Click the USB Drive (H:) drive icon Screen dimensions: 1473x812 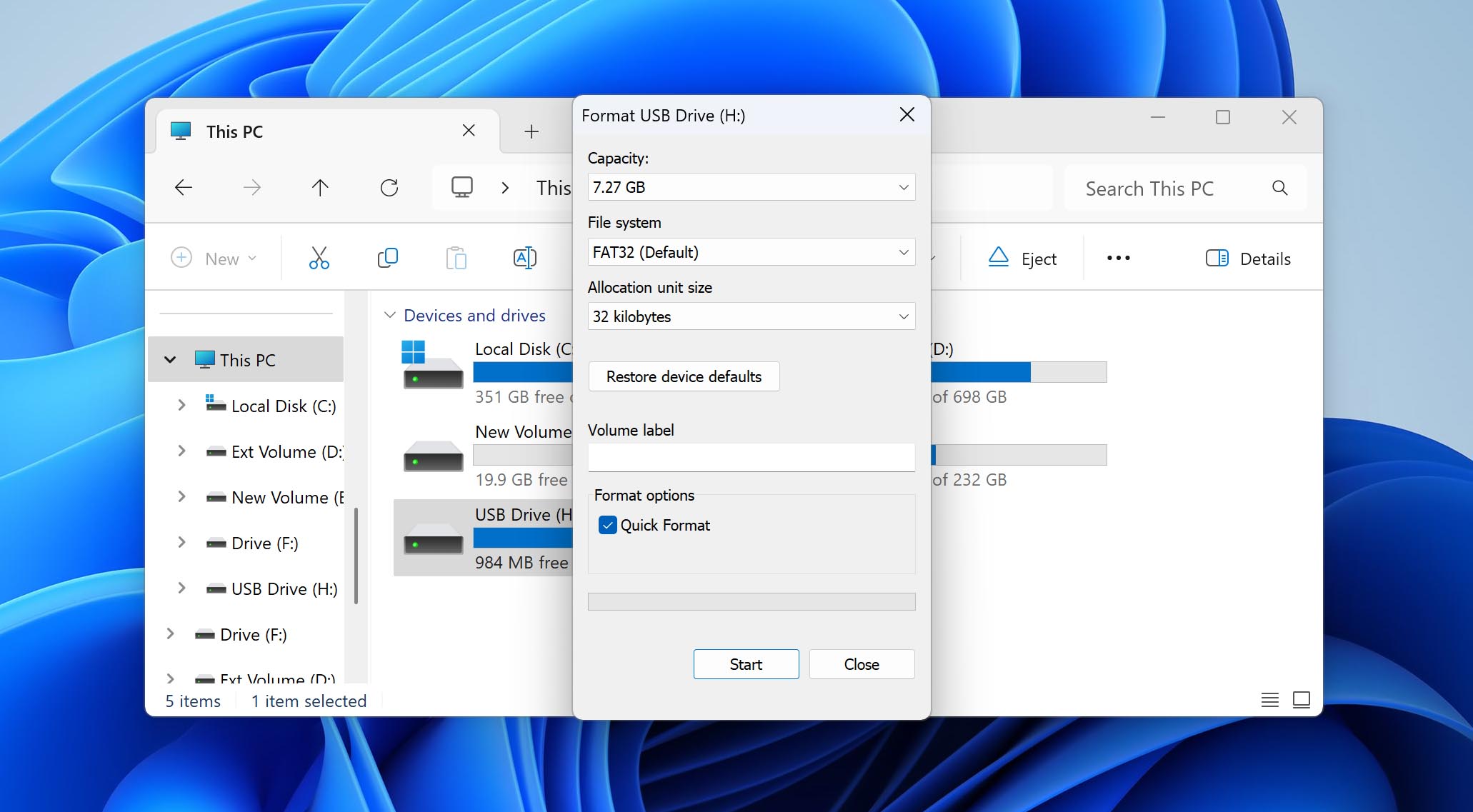[x=433, y=539]
